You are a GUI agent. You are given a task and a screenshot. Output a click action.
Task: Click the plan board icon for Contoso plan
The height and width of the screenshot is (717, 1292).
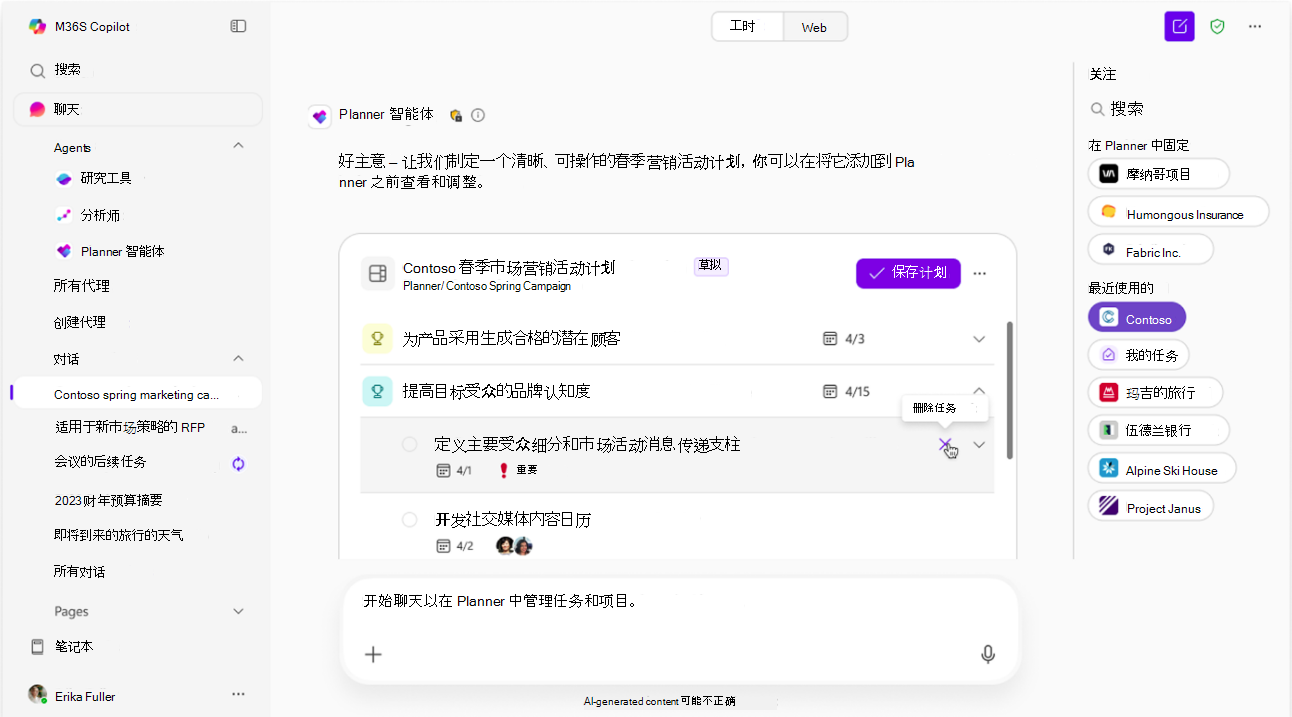click(x=377, y=273)
